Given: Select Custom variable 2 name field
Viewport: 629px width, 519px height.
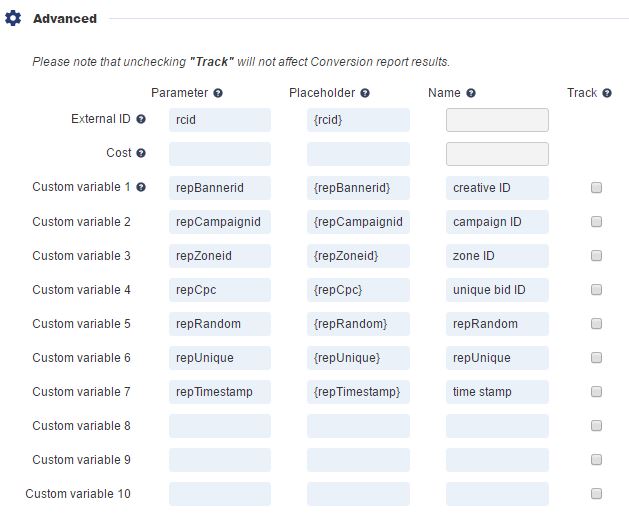Looking at the screenshot, I should [497, 222].
